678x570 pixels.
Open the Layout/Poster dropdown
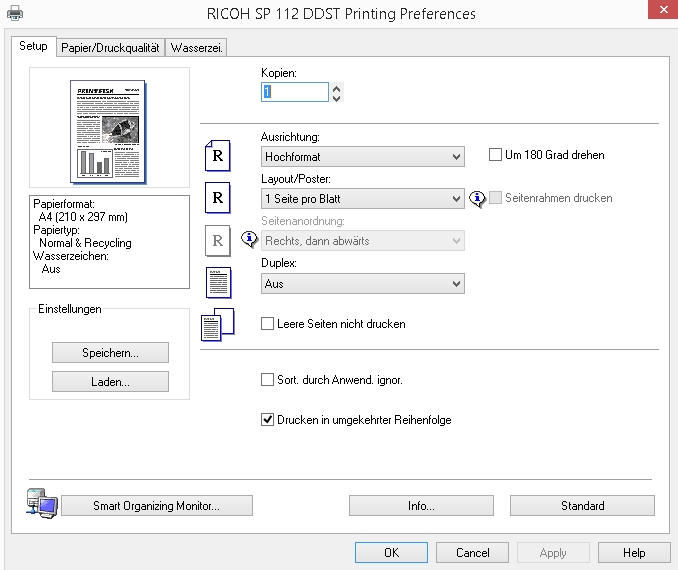click(x=363, y=199)
